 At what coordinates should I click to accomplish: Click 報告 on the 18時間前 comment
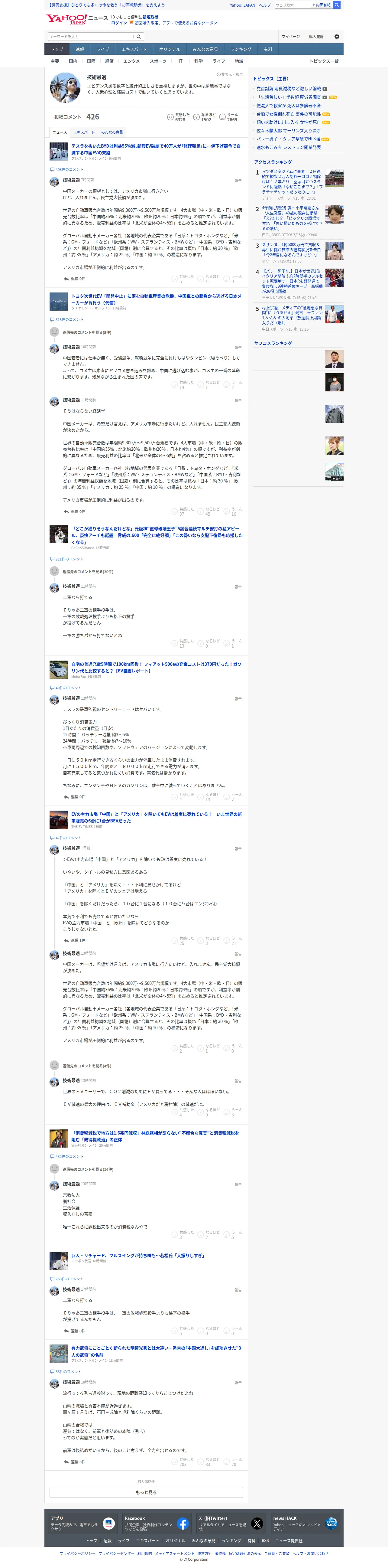click(238, 1382)
